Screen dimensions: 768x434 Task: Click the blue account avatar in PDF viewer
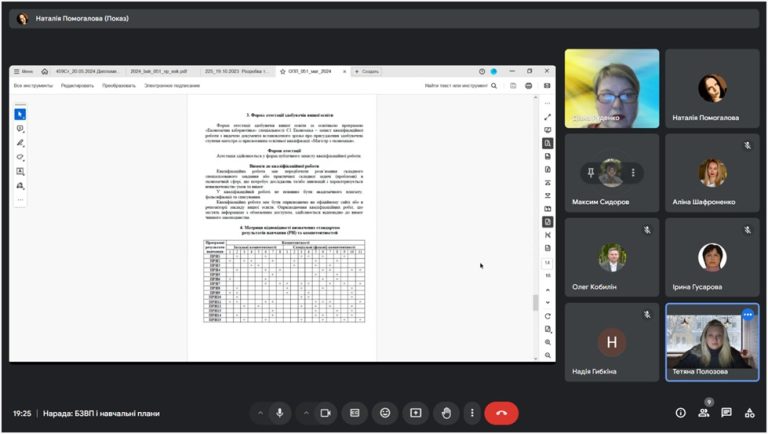coord(494,72)
